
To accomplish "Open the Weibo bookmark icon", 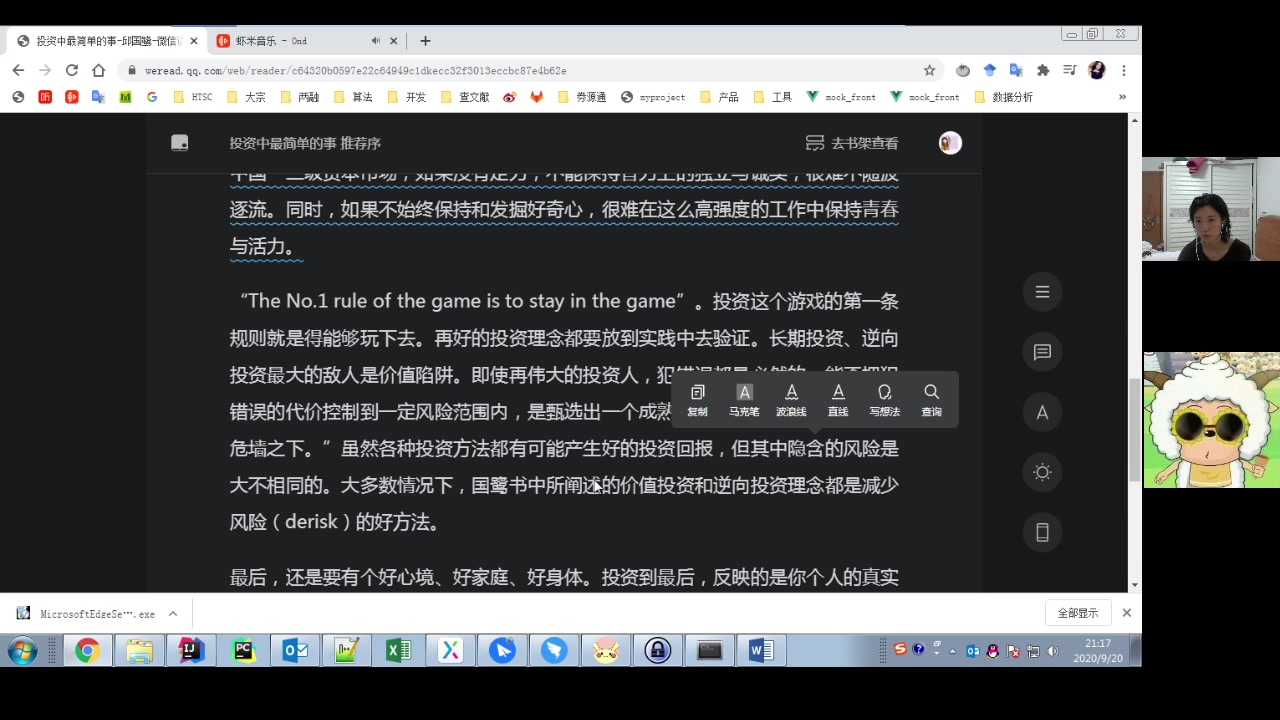I will pyautogui.click(x=510, y=97).
